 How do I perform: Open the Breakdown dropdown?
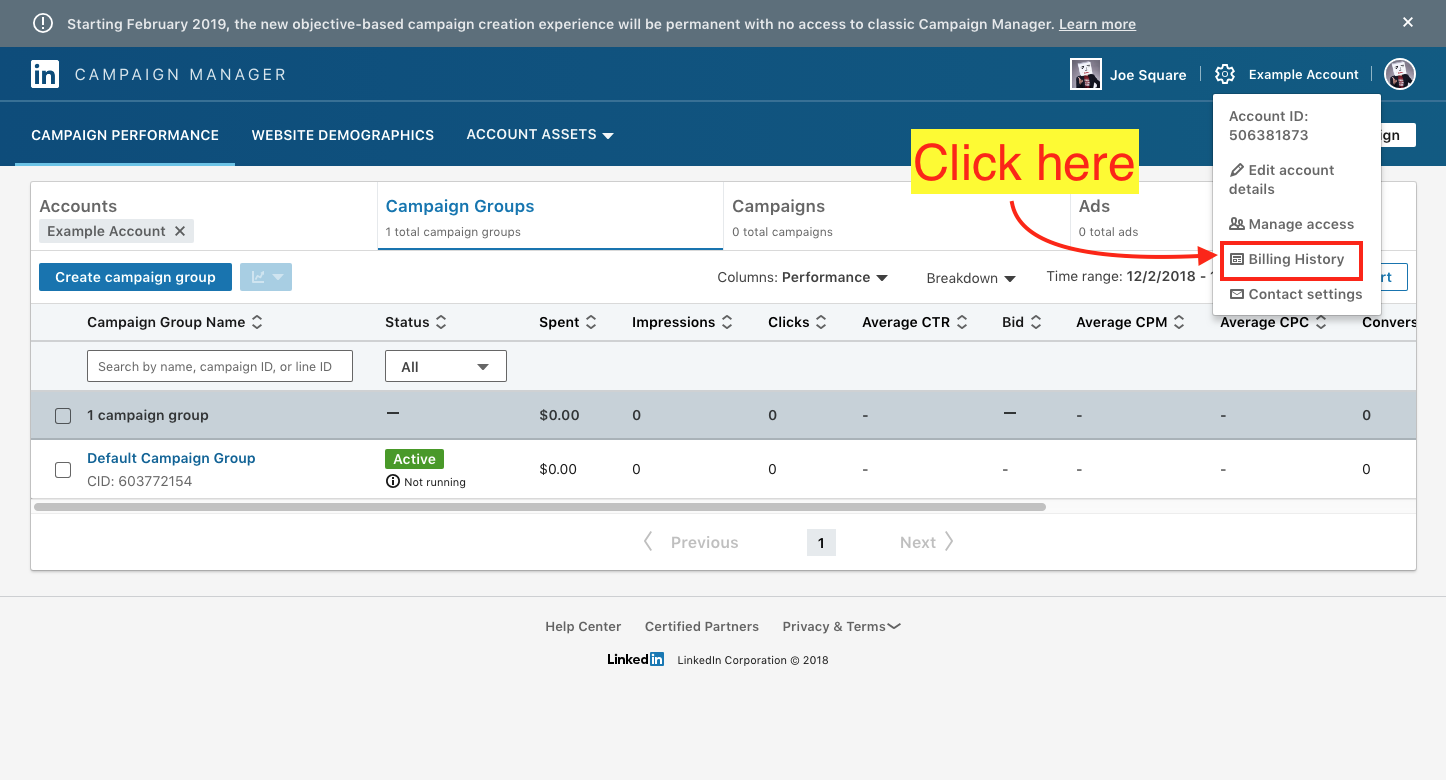[971, 278]
